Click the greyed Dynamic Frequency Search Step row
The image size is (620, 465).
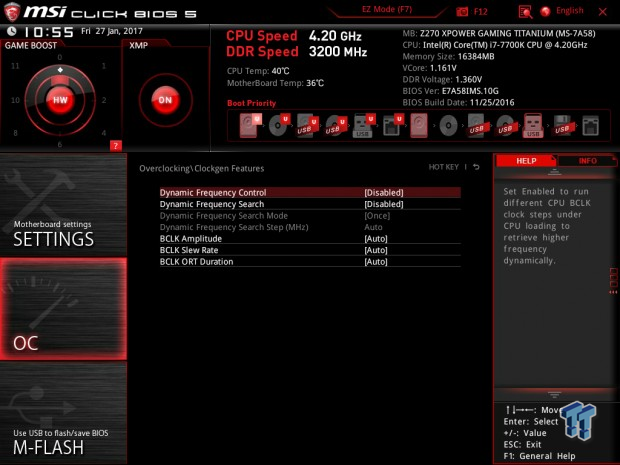tap(310, 227)
